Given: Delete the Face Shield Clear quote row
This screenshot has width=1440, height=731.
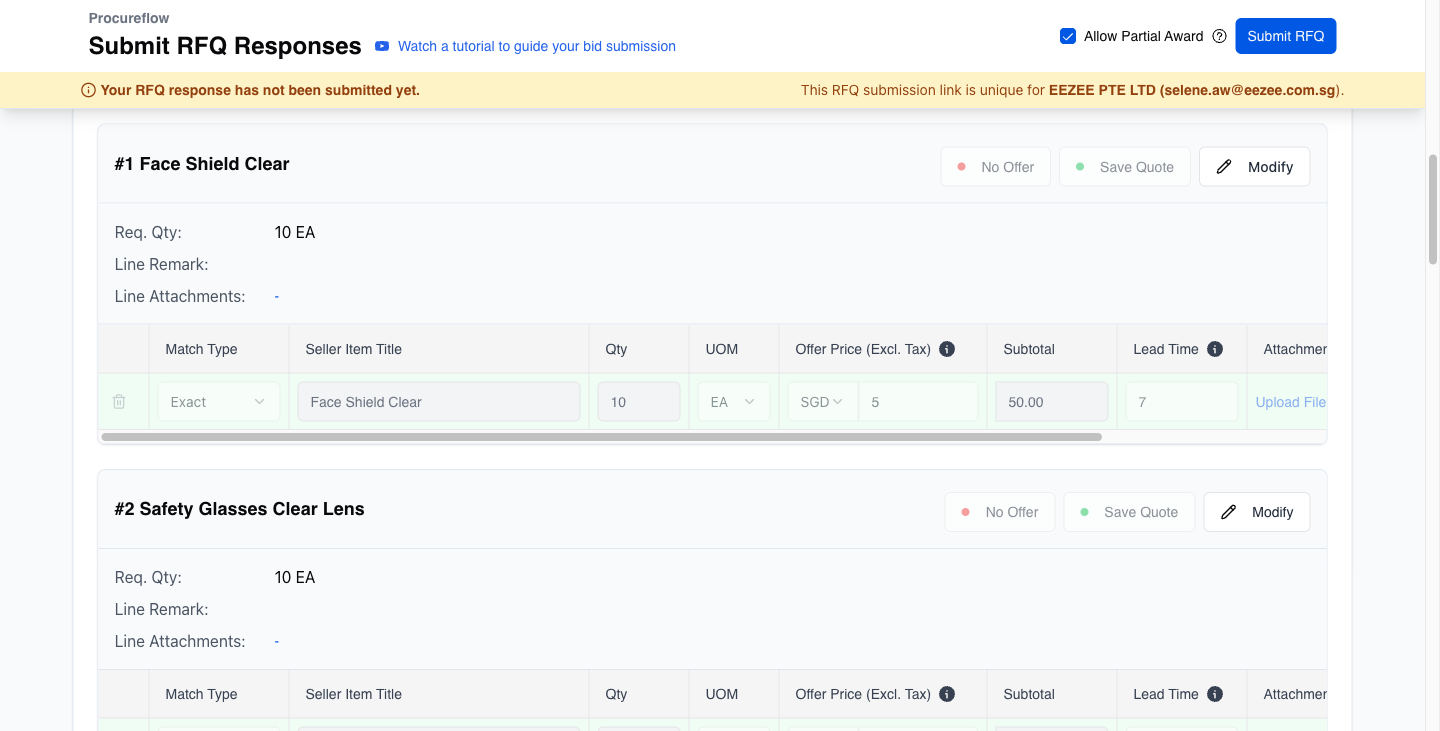Looking at the screenshot, I should coord(119,402).
